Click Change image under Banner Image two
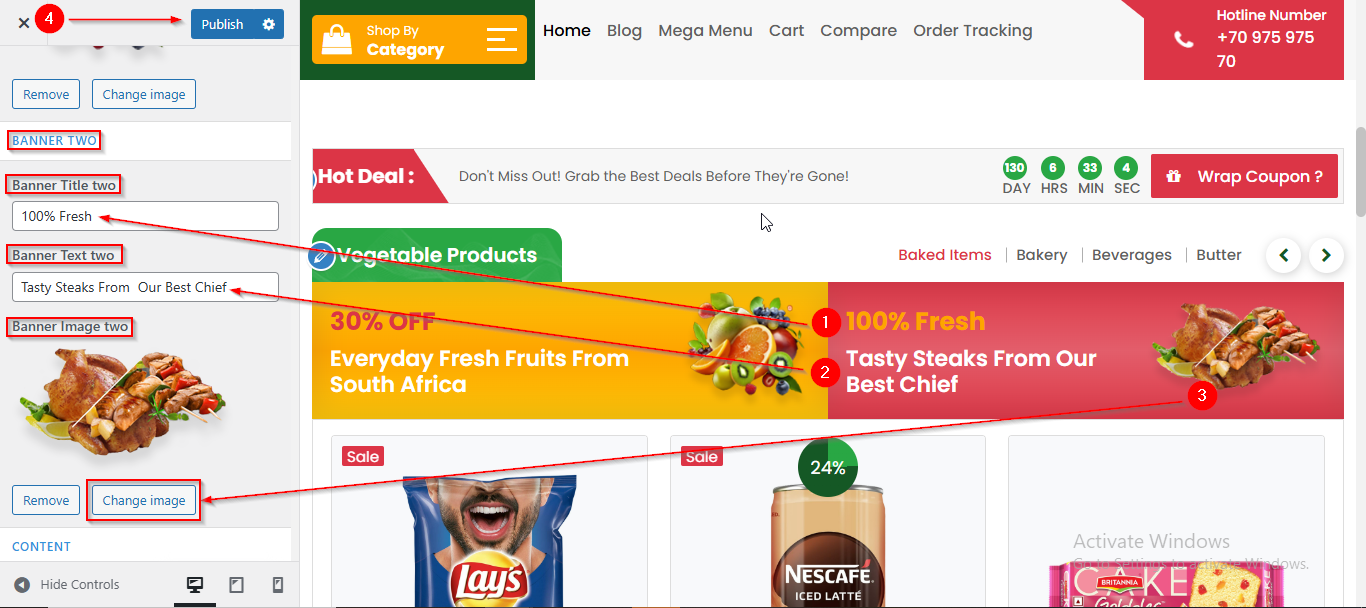1366x608 pixels. pos(144,500)
